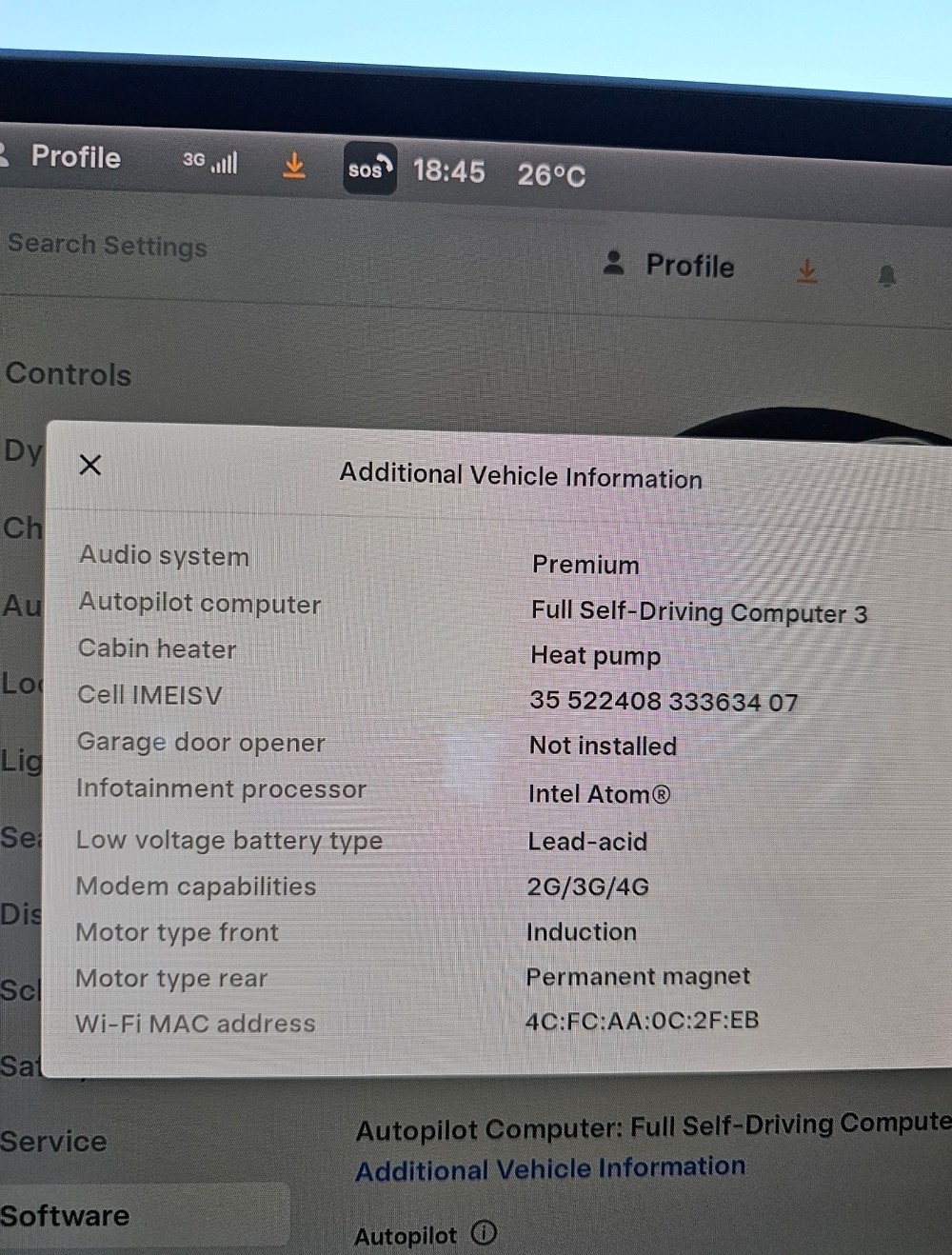The width and height of the screenshot is (952, 1255).
Task: Open the Autopilot info circle icon
Action: pyautogui.click(x=485, y=1233)
